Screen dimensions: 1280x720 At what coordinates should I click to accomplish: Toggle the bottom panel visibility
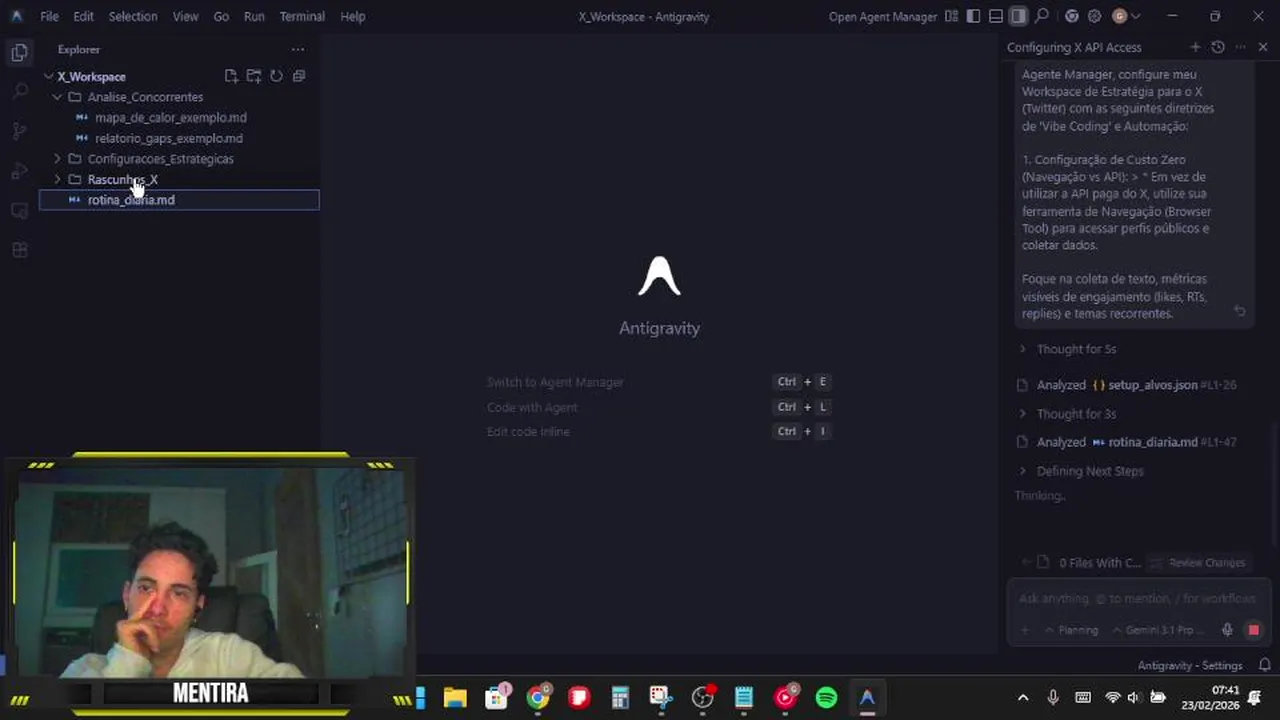(x=996, y=16)
